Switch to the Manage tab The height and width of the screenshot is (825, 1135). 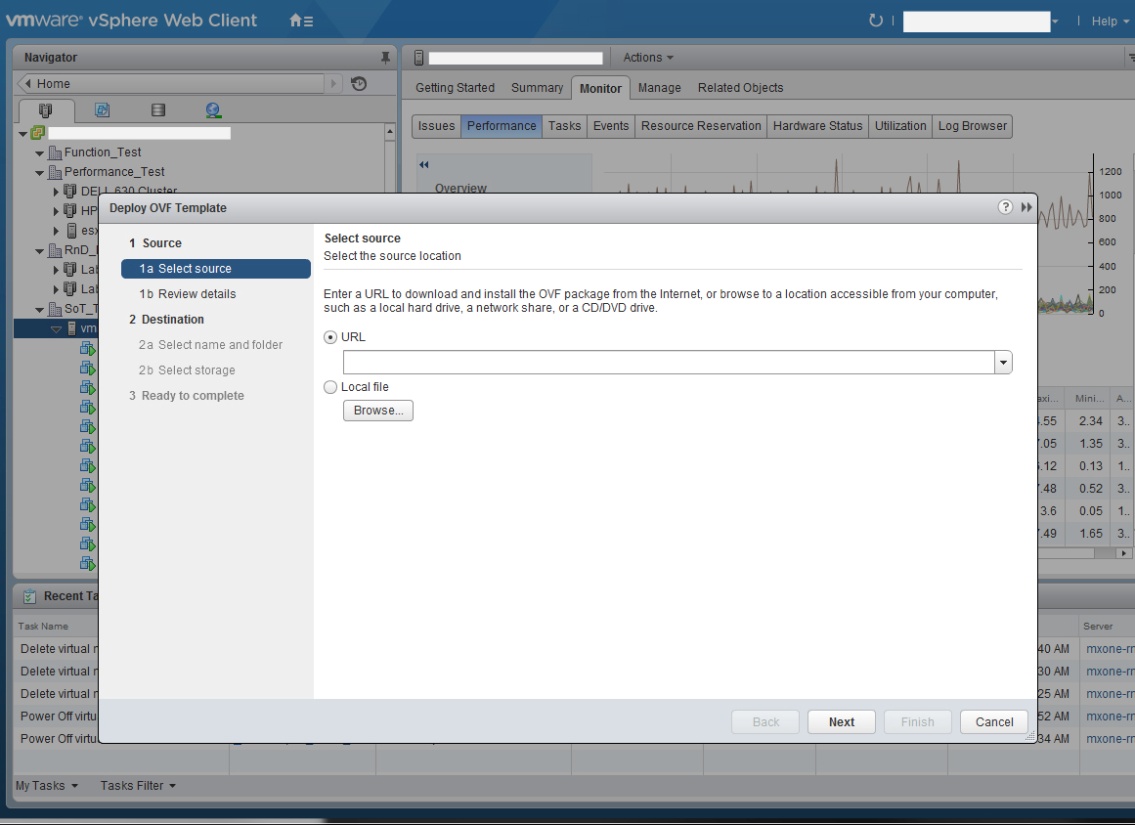coord(659,88)
